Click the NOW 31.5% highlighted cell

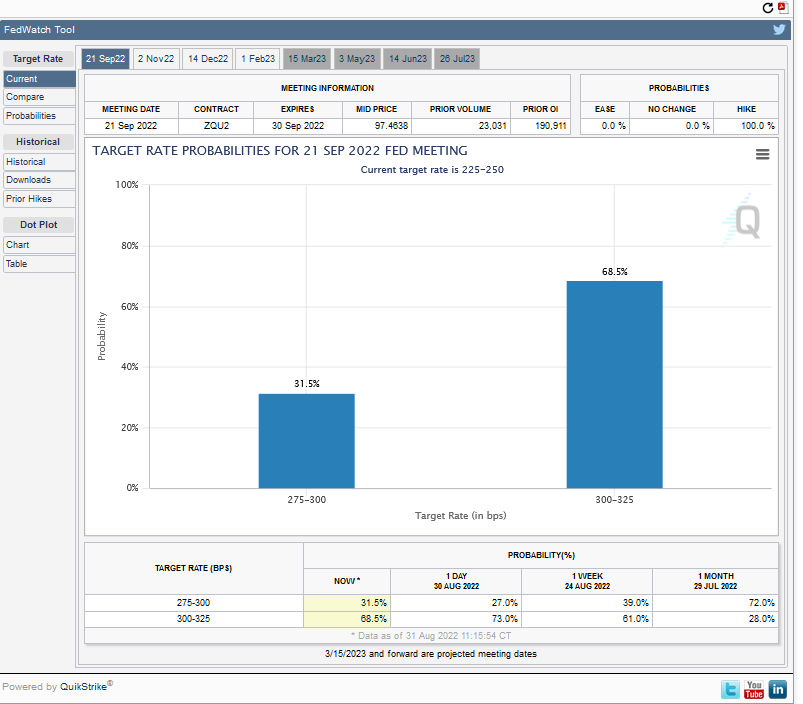tap(347, 603)
